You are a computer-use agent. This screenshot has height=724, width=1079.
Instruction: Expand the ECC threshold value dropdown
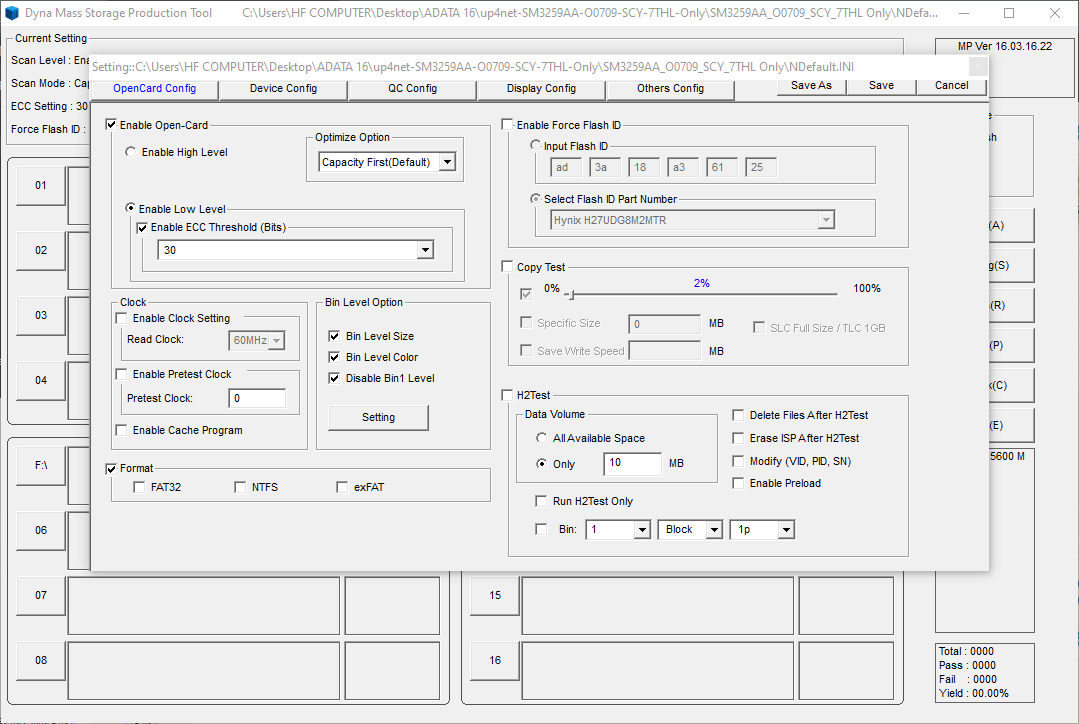425,250
